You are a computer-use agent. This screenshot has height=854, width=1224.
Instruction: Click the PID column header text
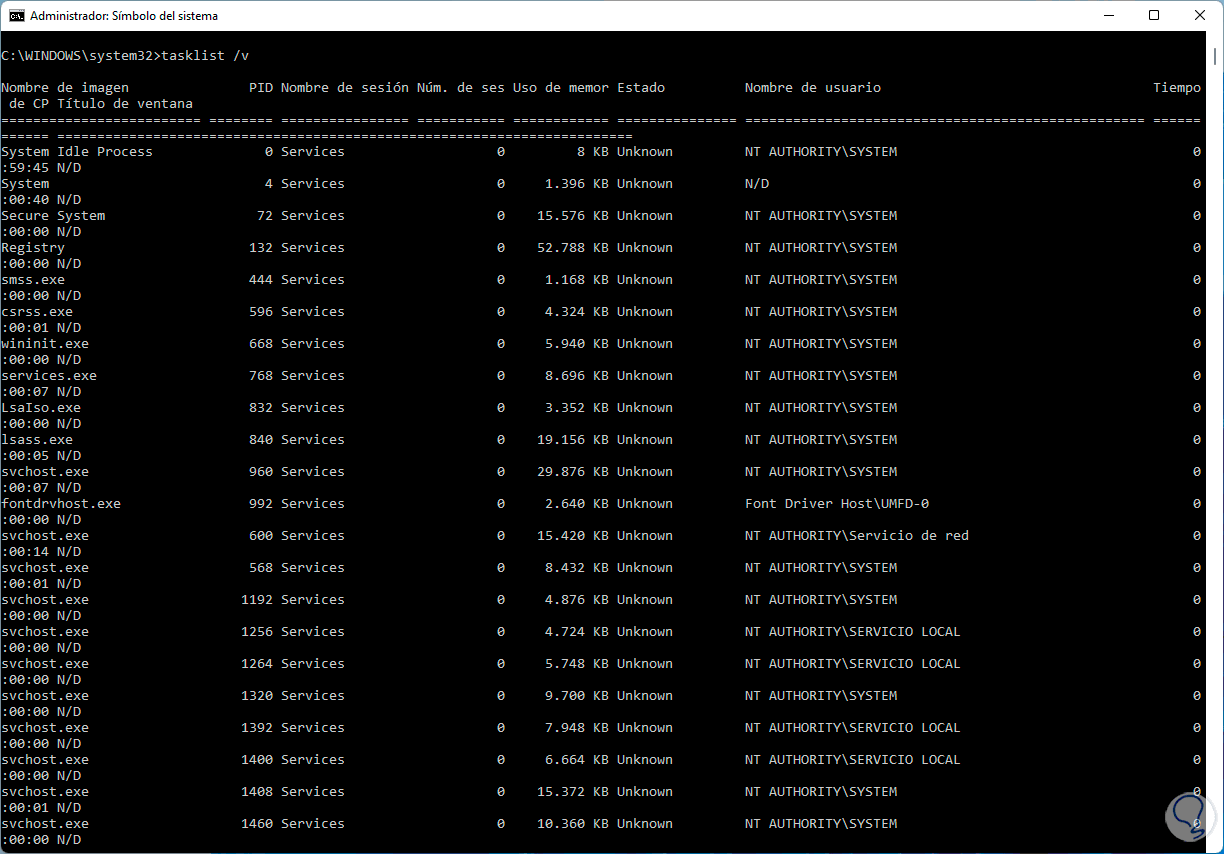260,87
